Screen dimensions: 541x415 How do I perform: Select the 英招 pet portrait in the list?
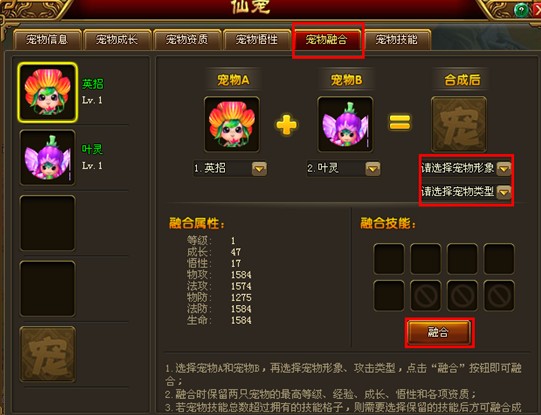click(x=48, y=92)
